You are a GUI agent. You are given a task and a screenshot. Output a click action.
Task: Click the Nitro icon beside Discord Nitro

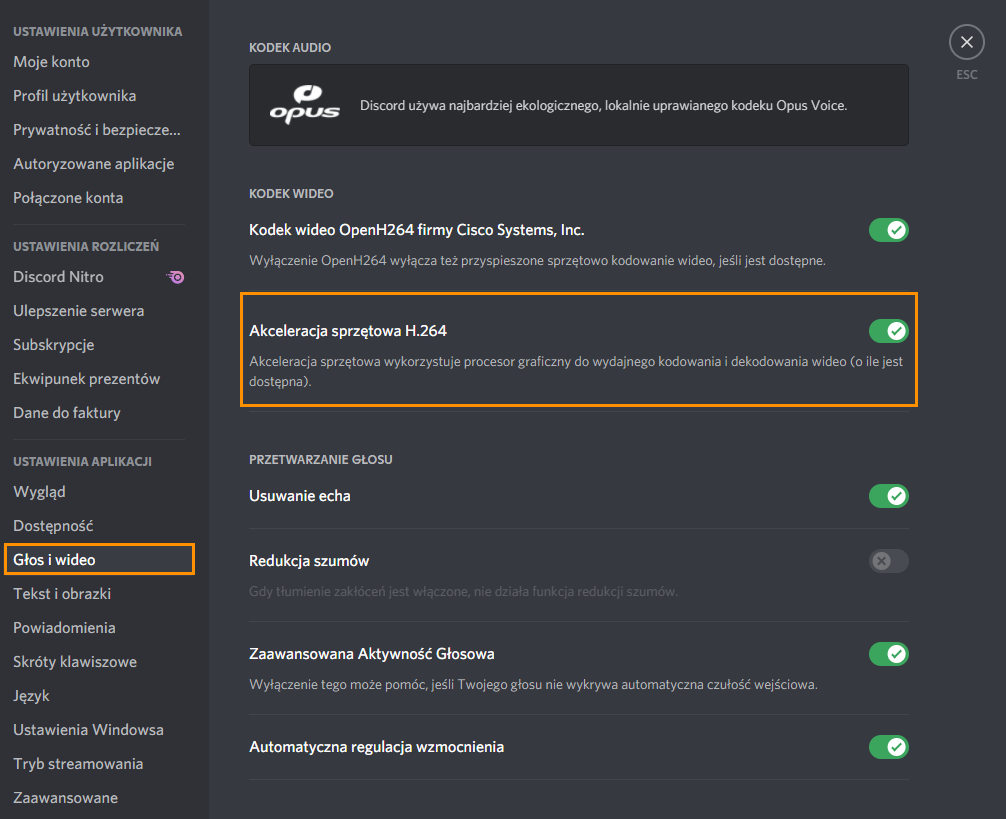tap(175, 277)
